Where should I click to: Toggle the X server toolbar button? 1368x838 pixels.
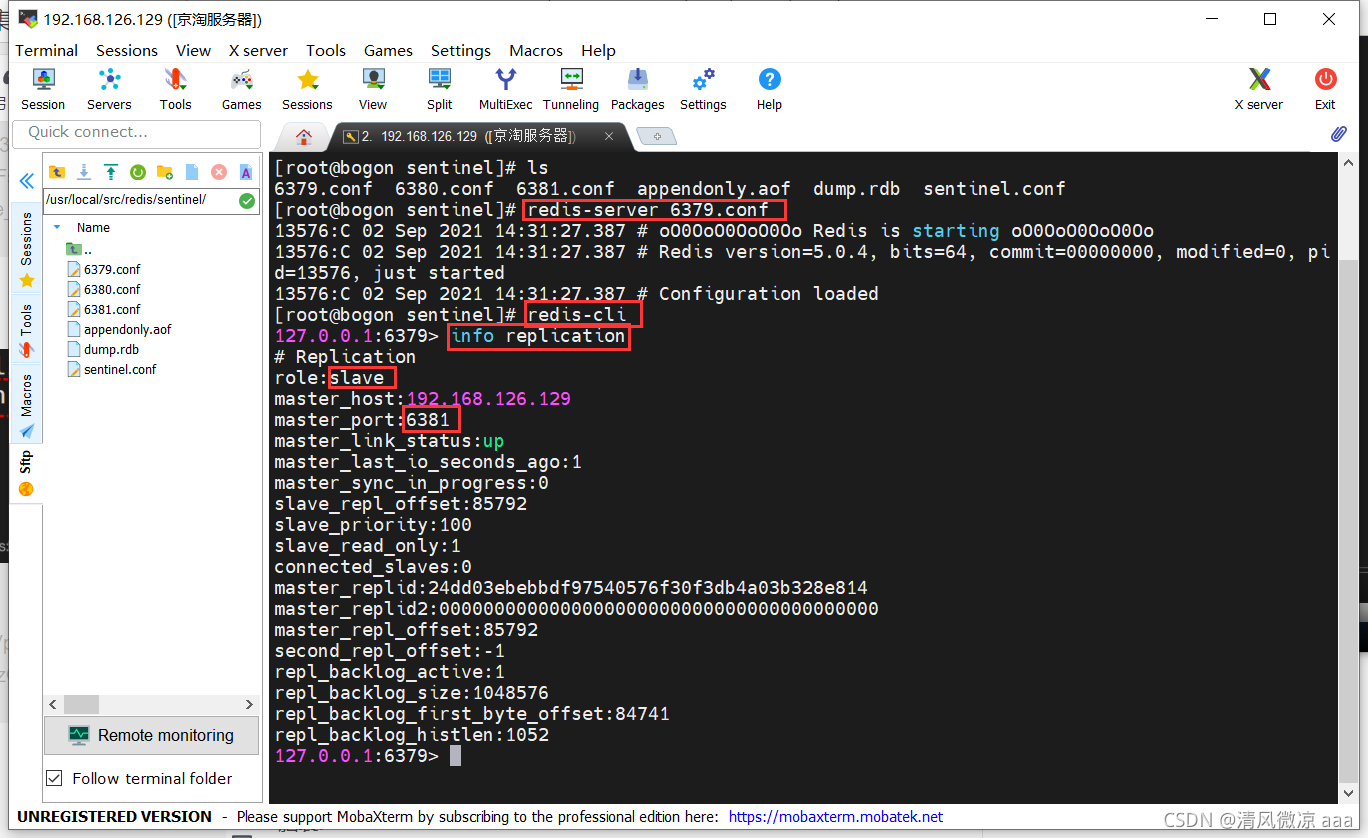[1259, 89]
